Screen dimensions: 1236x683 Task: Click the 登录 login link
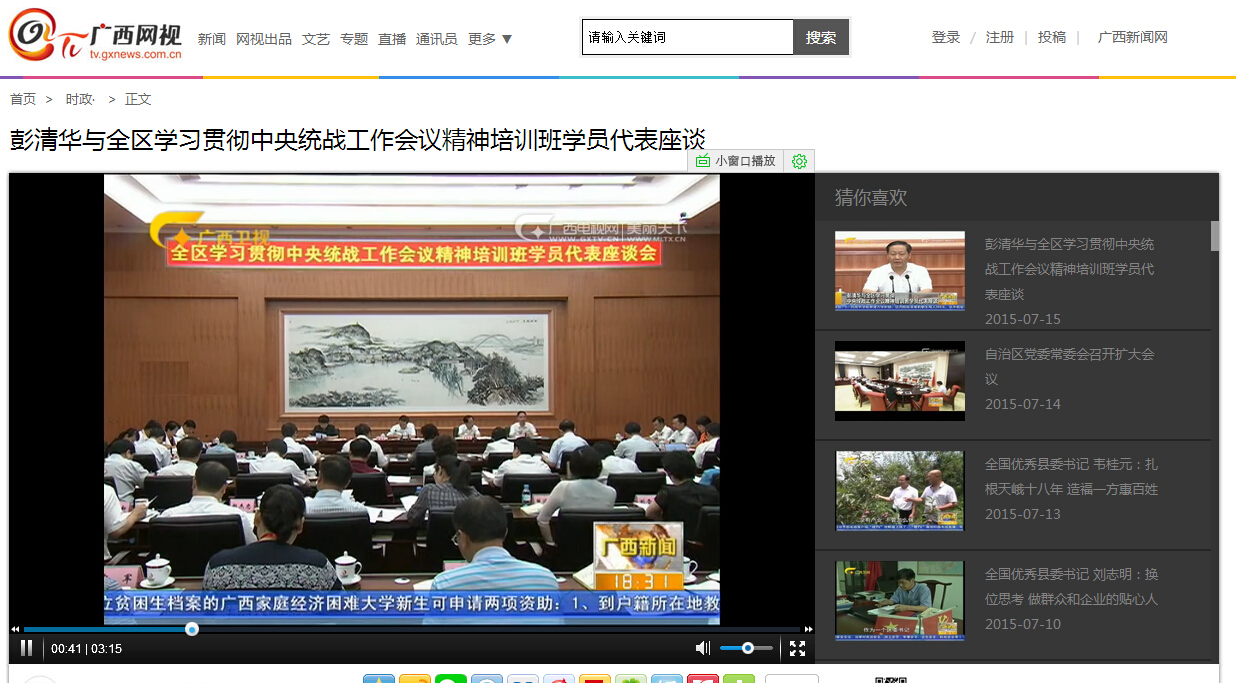(945, 37)
